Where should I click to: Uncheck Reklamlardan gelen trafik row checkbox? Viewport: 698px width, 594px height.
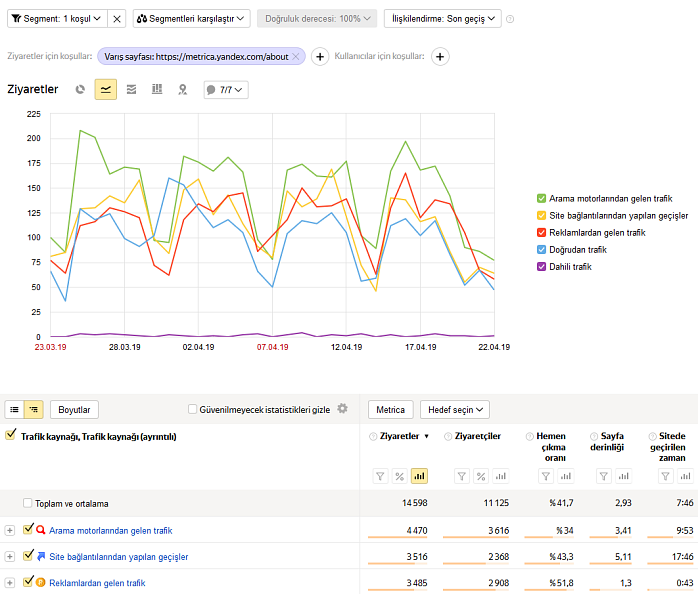pyautogui.click(x=28, y=581)
